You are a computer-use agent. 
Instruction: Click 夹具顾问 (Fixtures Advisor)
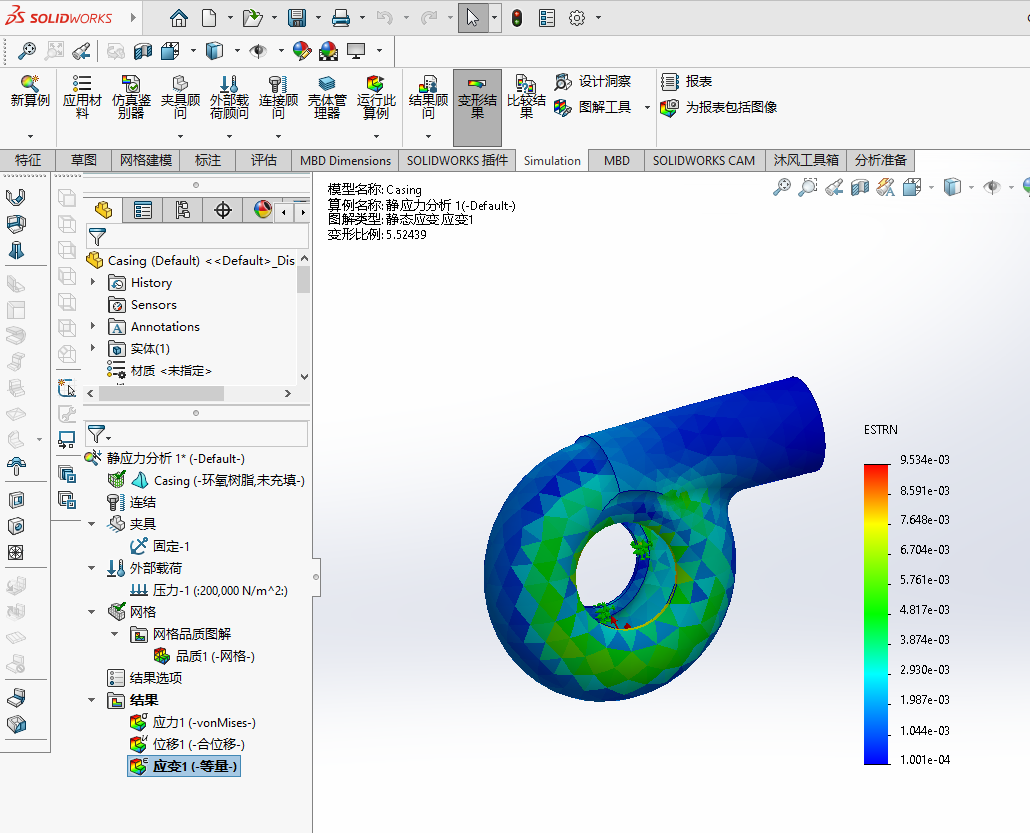[180, 97]
